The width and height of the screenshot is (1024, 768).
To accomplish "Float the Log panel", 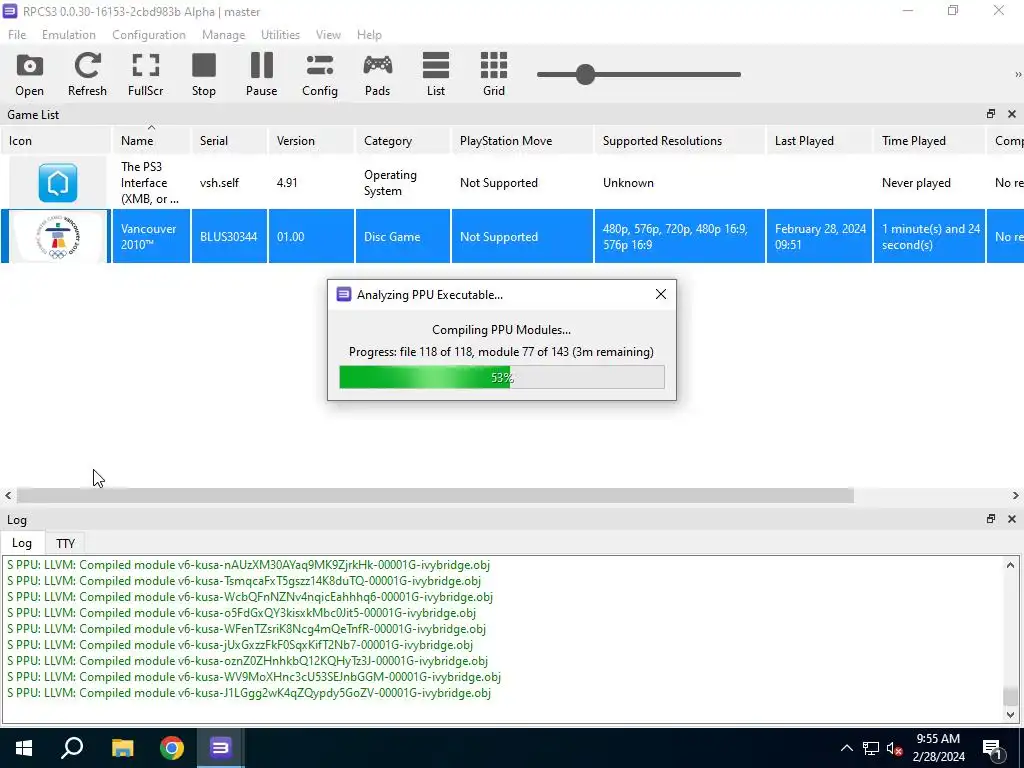I will [x=991, y=519].
